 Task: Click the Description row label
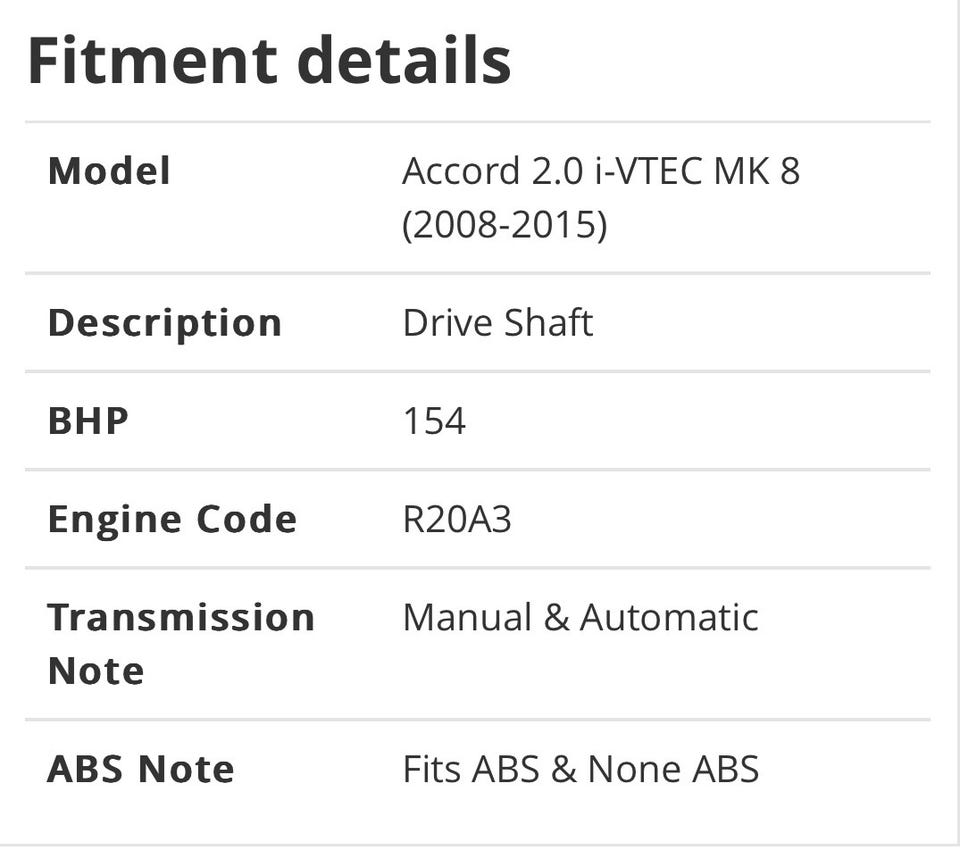coord(165,323)
